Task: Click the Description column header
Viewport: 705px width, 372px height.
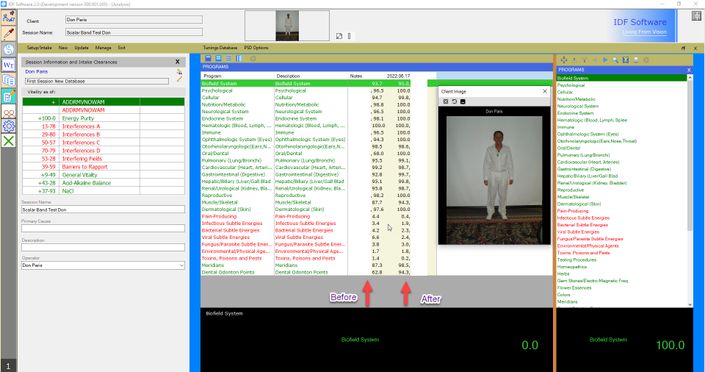Action: click(288, 76)
